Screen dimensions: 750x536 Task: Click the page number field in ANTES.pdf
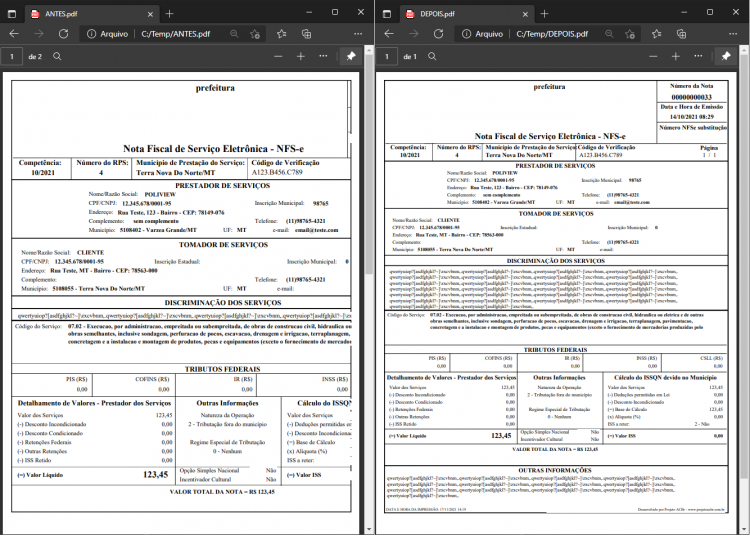12,56
